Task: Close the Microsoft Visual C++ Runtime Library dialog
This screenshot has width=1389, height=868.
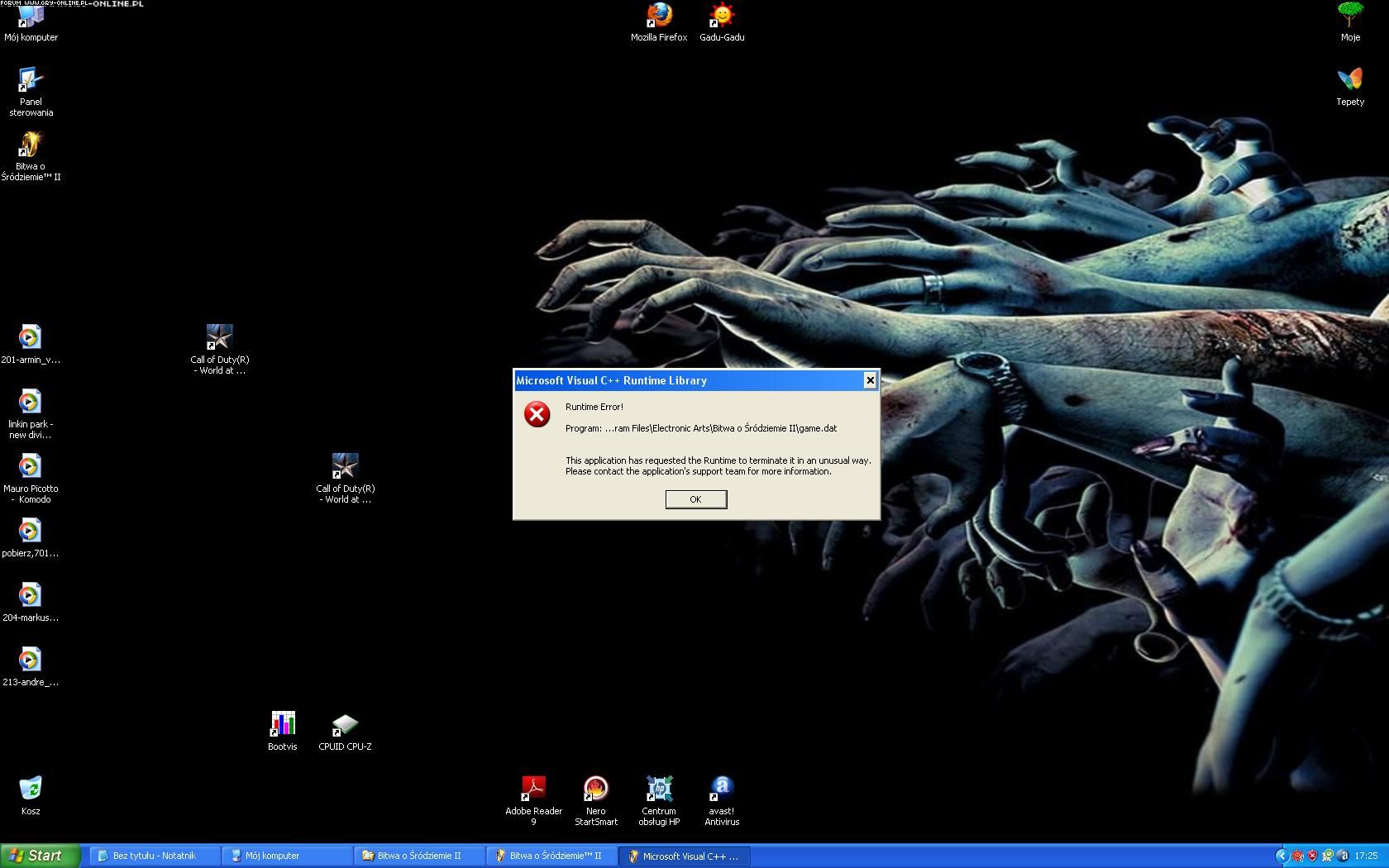Action: click(870, 380)
